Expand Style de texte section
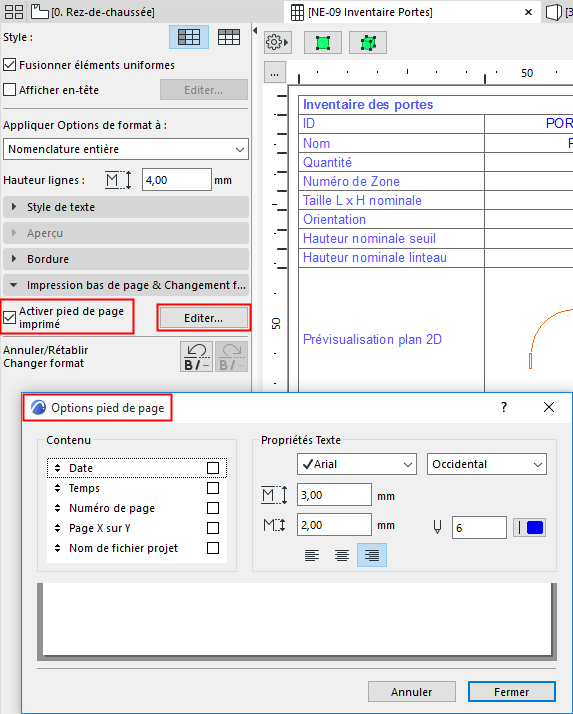The height and width of the screenshot is (714, 573). (126, 207)
